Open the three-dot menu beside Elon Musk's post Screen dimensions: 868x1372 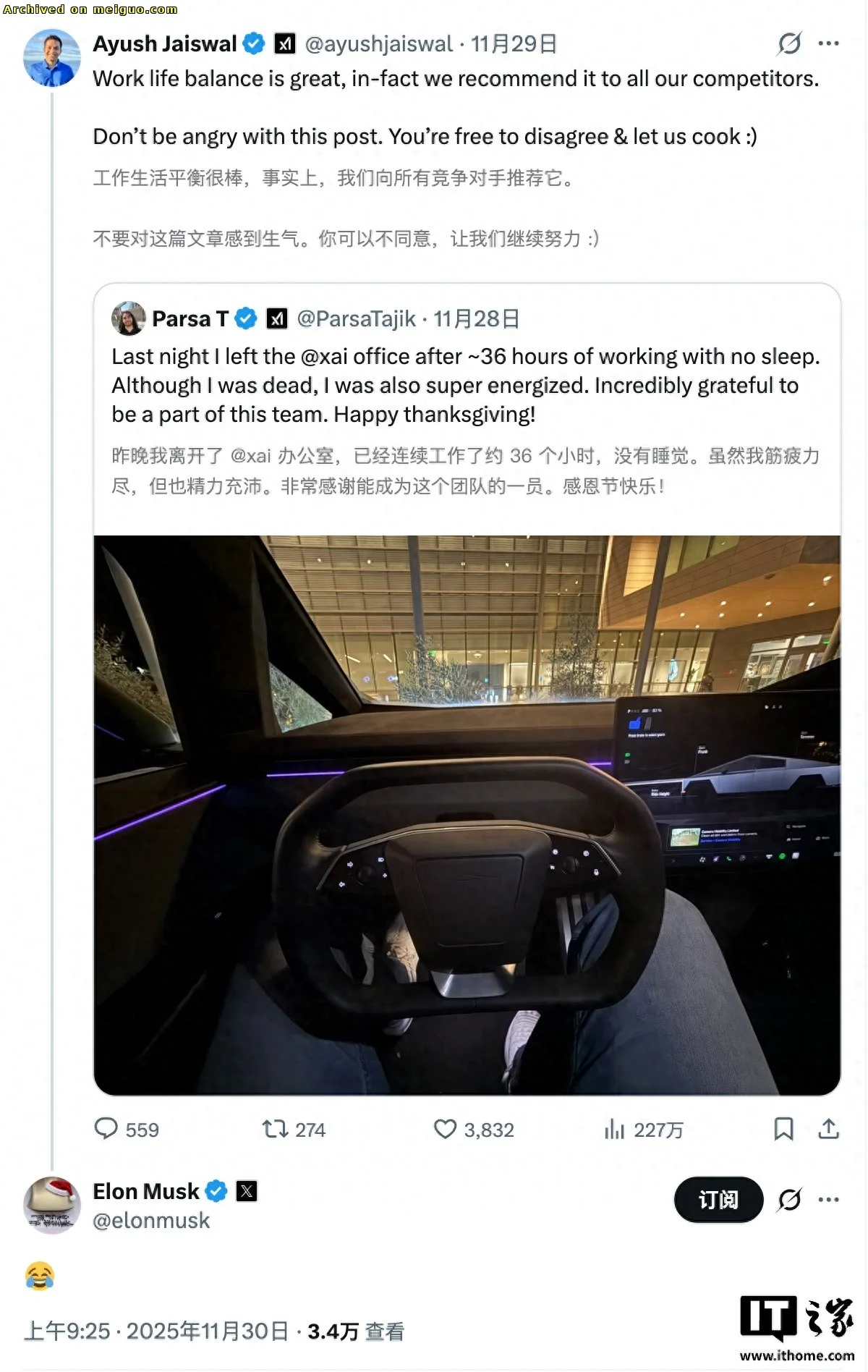pyautogui.click(x=830, y=1199)
